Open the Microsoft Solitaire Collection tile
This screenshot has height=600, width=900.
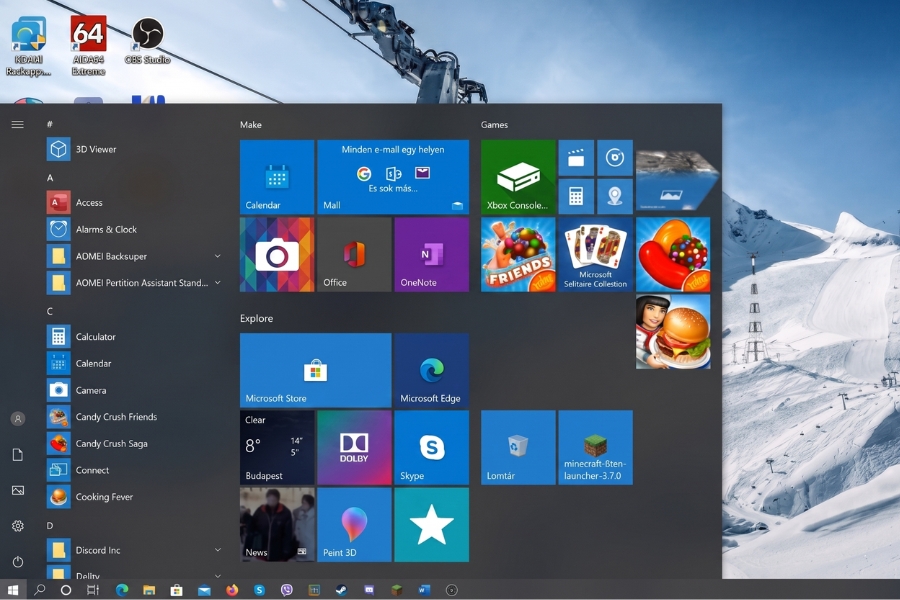[x=595, y=254]
